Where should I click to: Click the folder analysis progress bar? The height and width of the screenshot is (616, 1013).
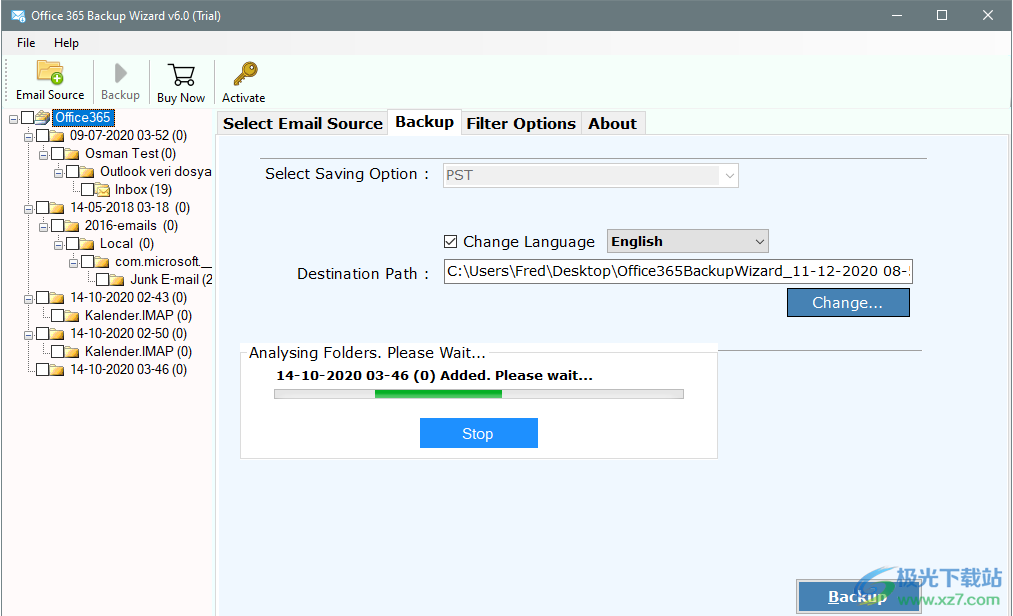pos(478,393)
